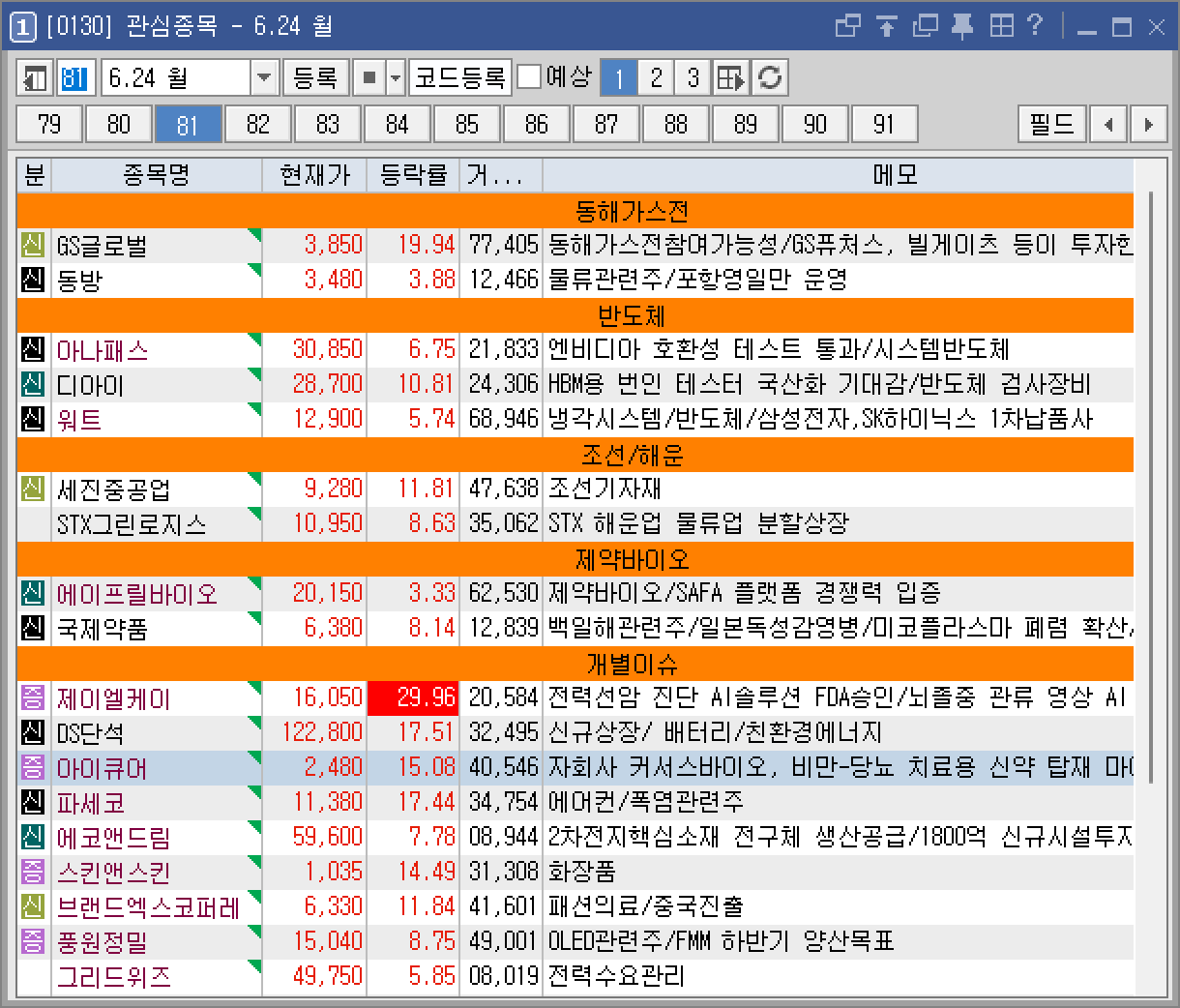
Task: Click the 증 badge beside 제이엘케이
Action: coord(33,697)
